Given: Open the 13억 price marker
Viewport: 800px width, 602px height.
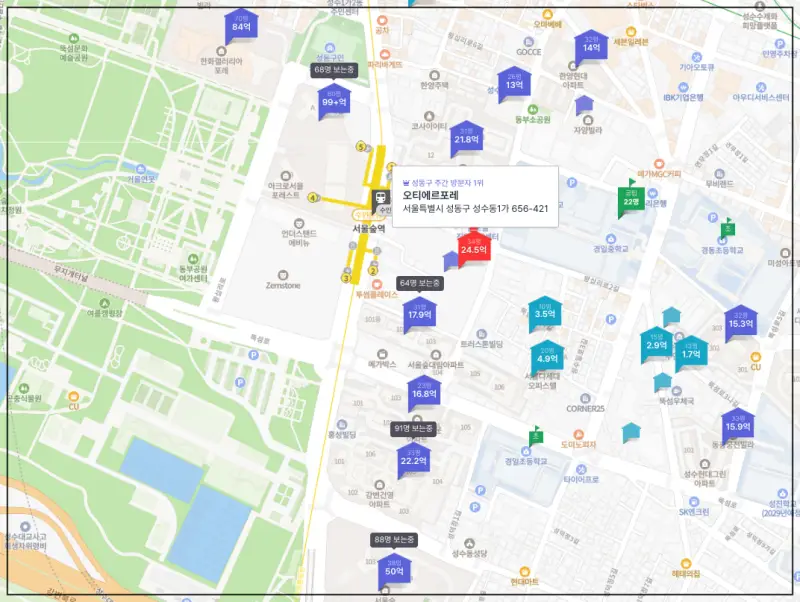Looking at the screenshot, I should [x=514, y=84].
